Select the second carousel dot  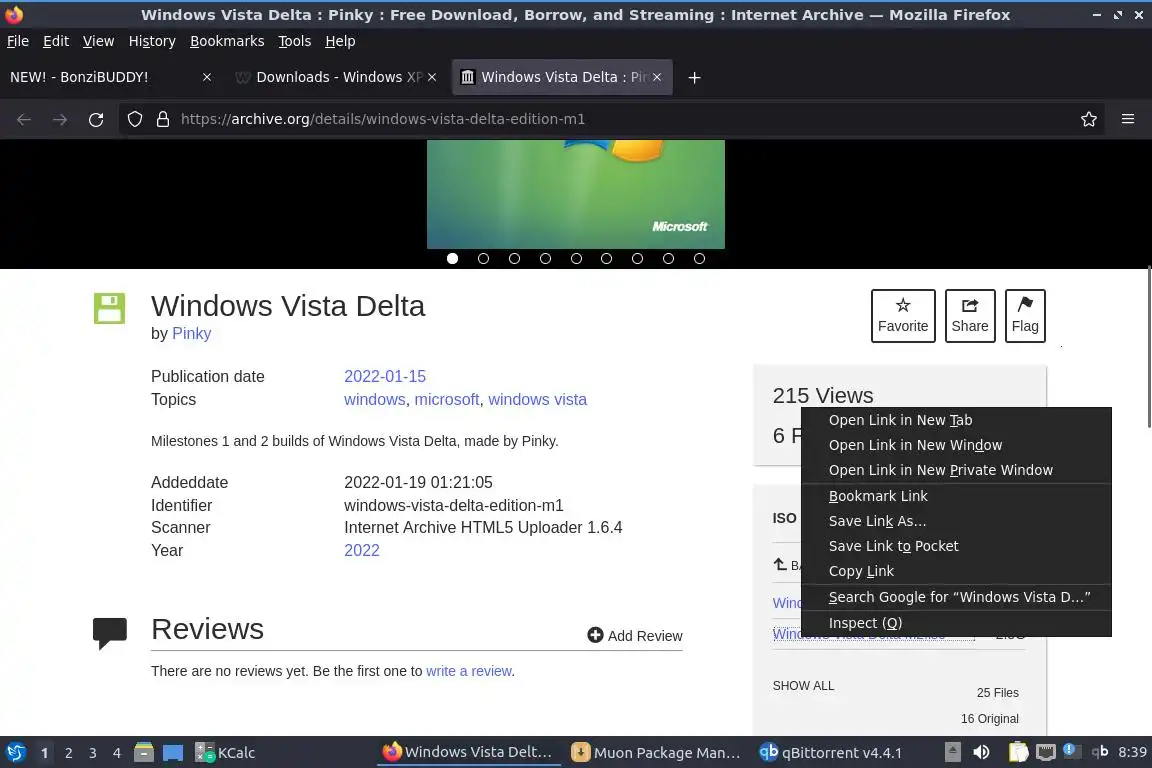point(483,259)
